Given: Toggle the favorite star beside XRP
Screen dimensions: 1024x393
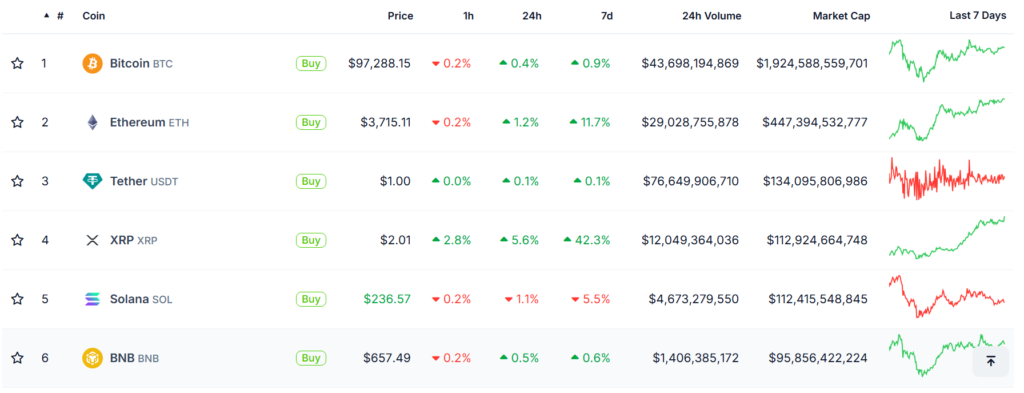Looking at the screenshot, I should coord(18,240).
